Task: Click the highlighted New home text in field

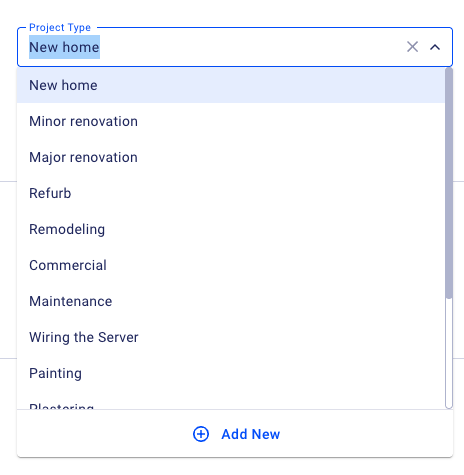Action: pyautogui.click(x=64, y=47)
